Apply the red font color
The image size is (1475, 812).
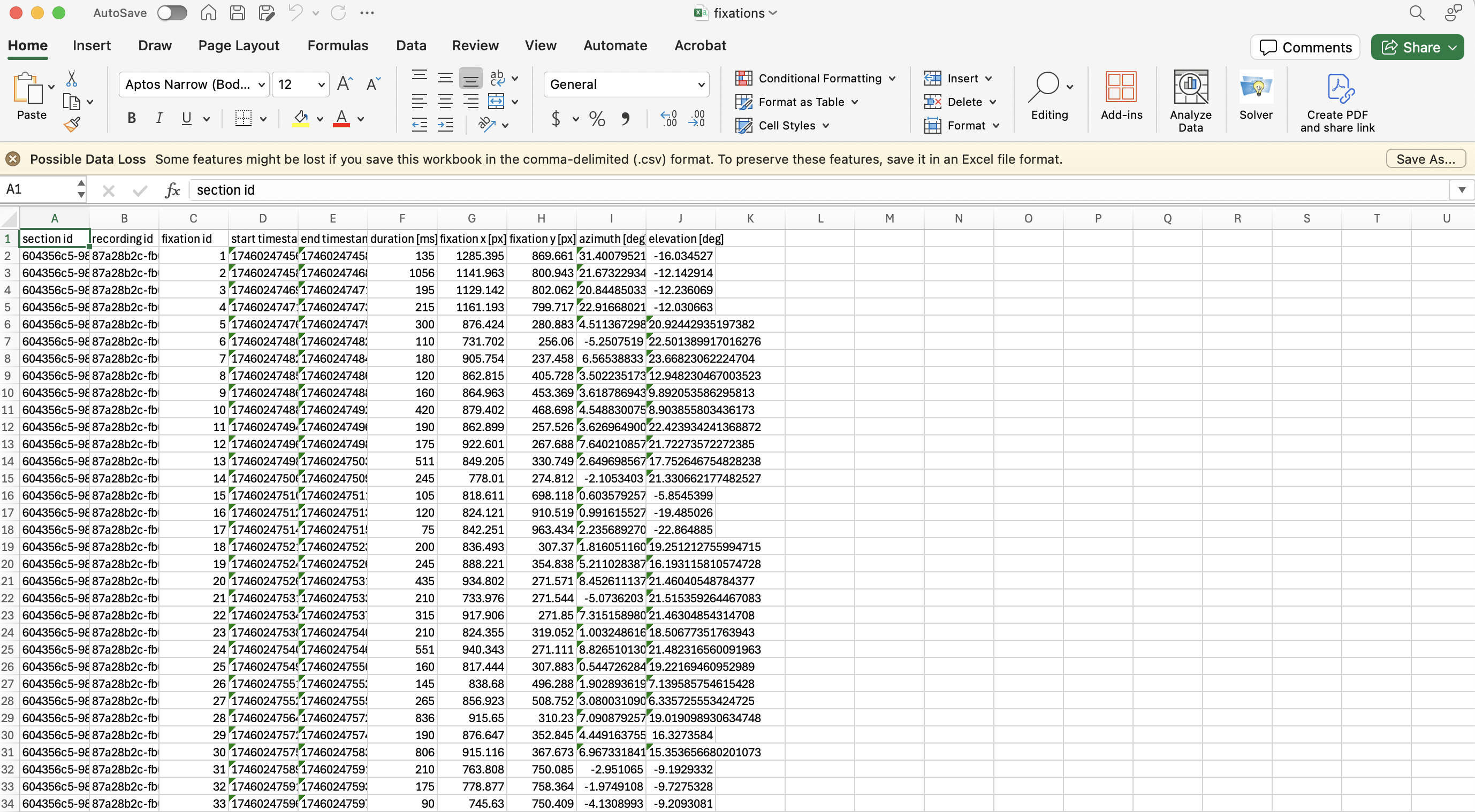click(x=341, y=118)
